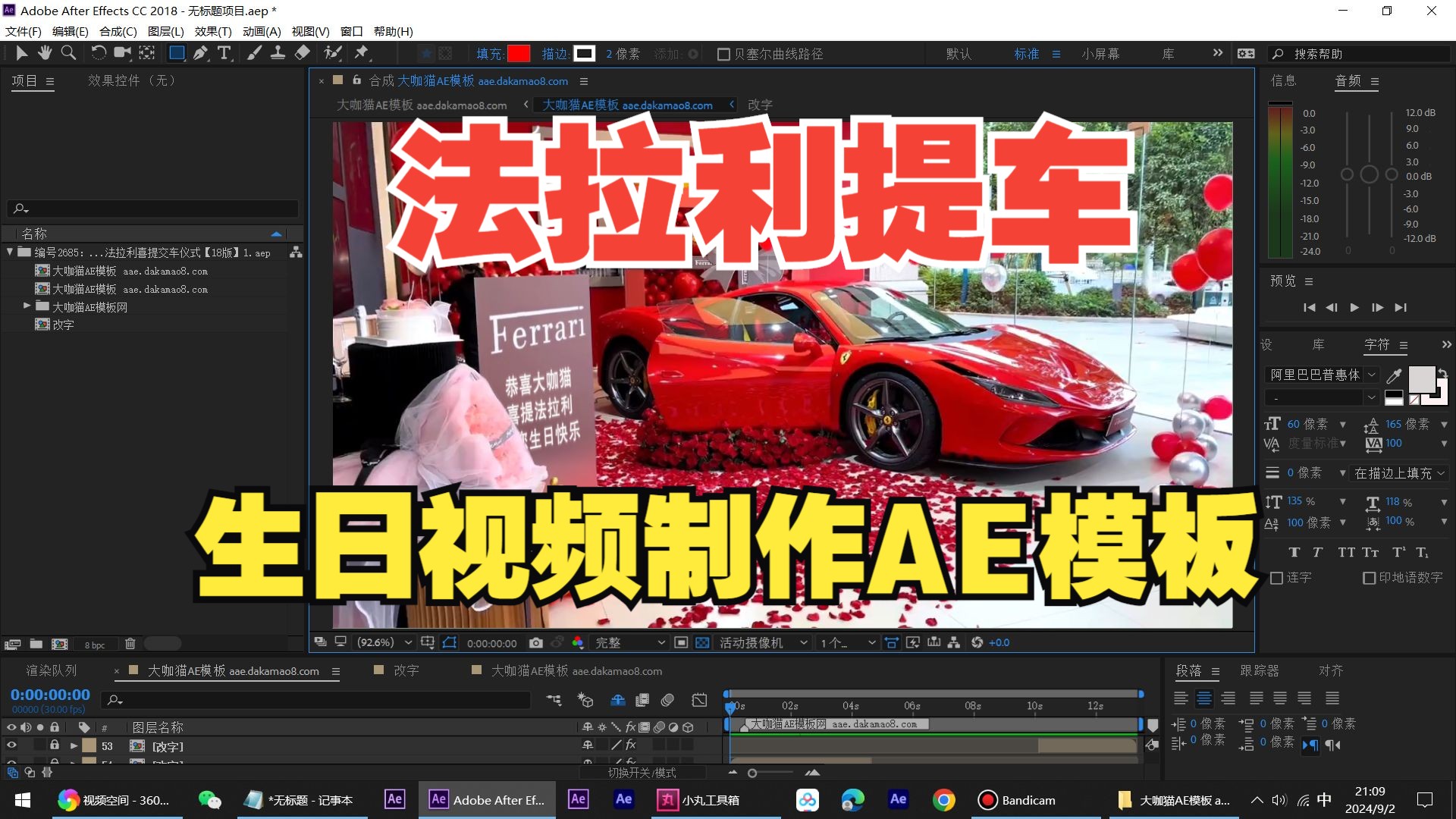Expand the project folder 编号2685 tree

[10, 252]
